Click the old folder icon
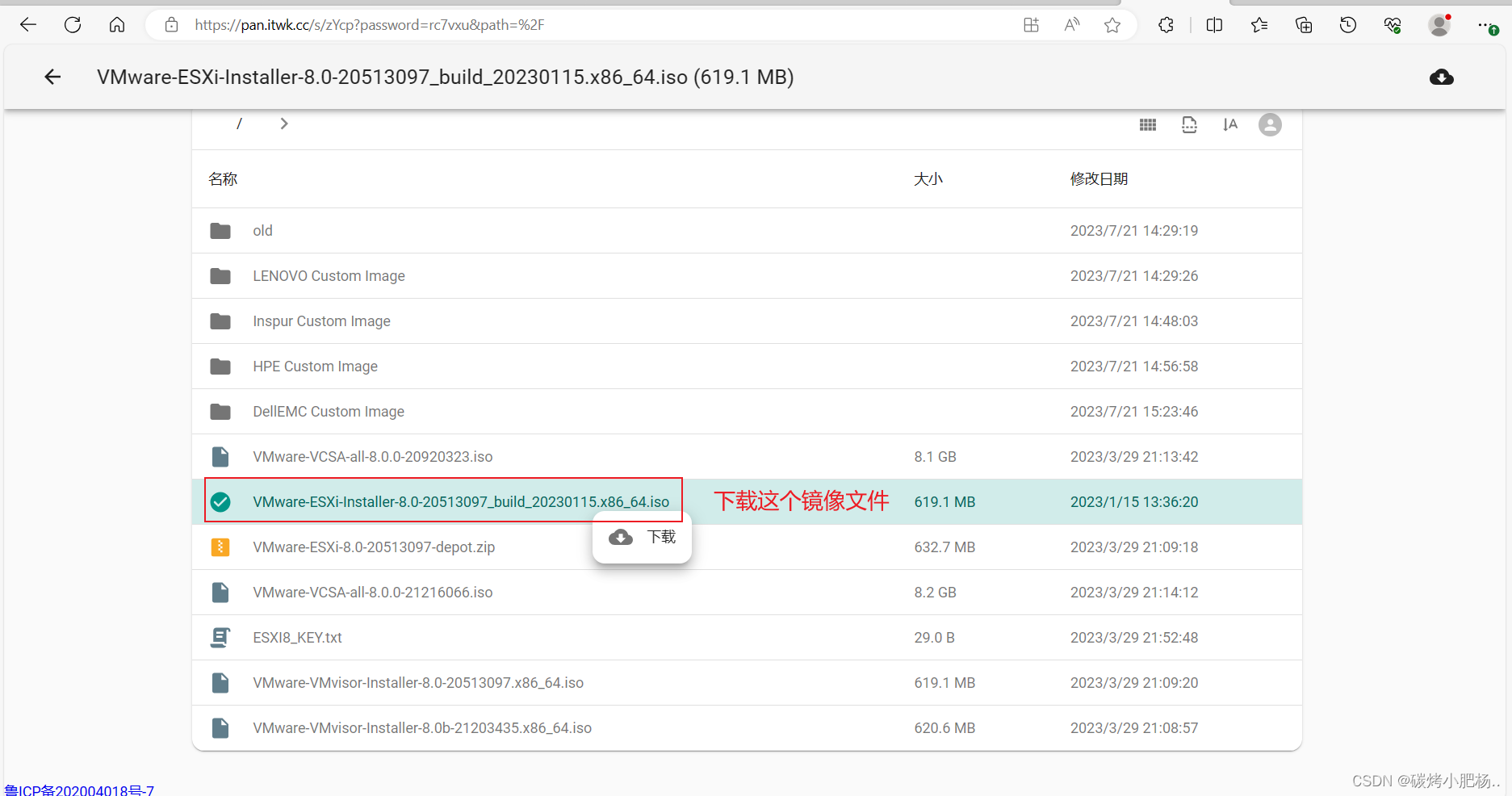 [x=220, y=231]
